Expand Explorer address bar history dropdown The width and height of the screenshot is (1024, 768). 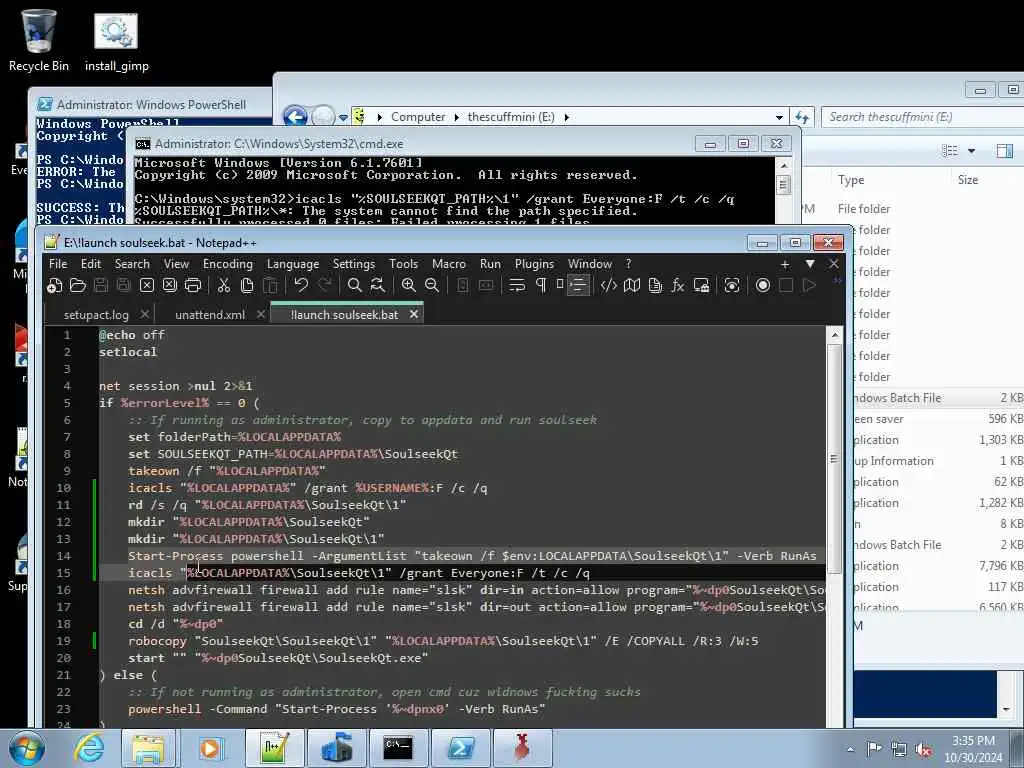779,118
